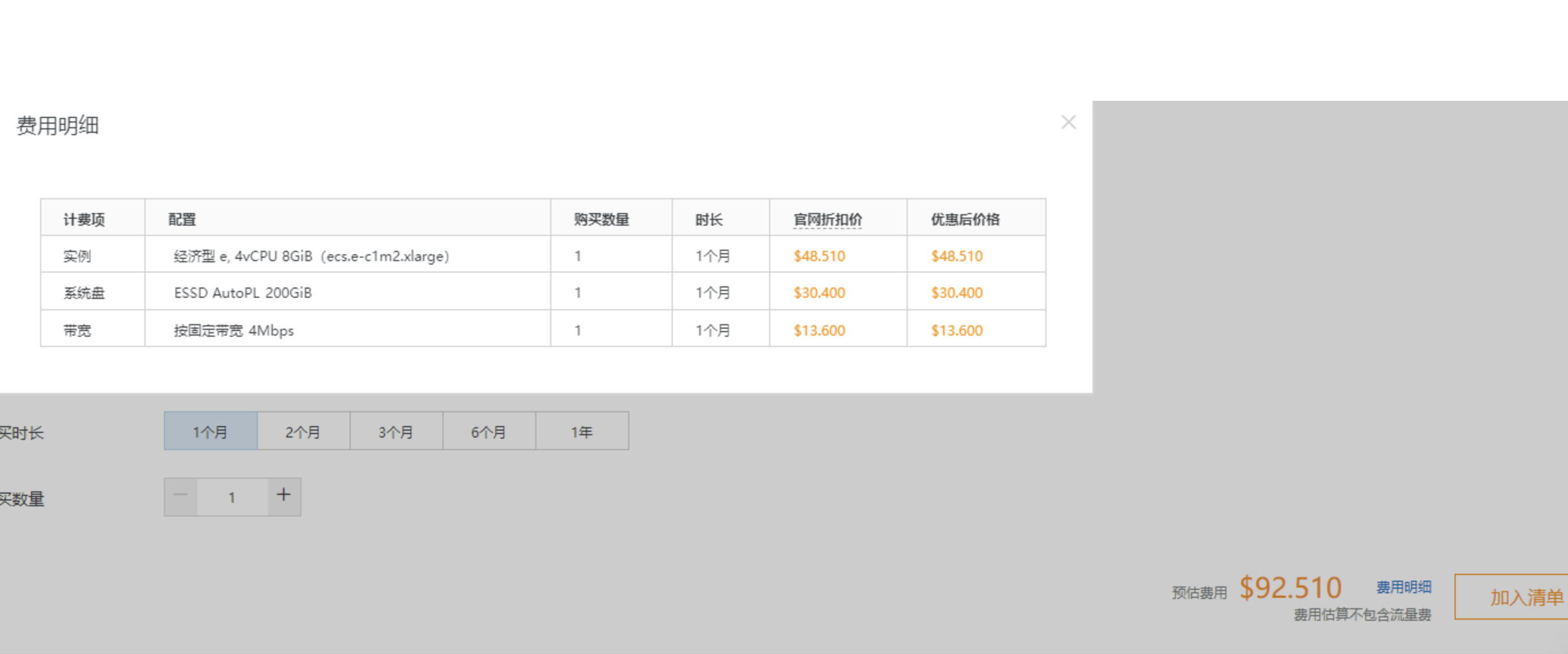Choose the 1年 purchase duration
1568x654 pixels.
tap(582, 431)
